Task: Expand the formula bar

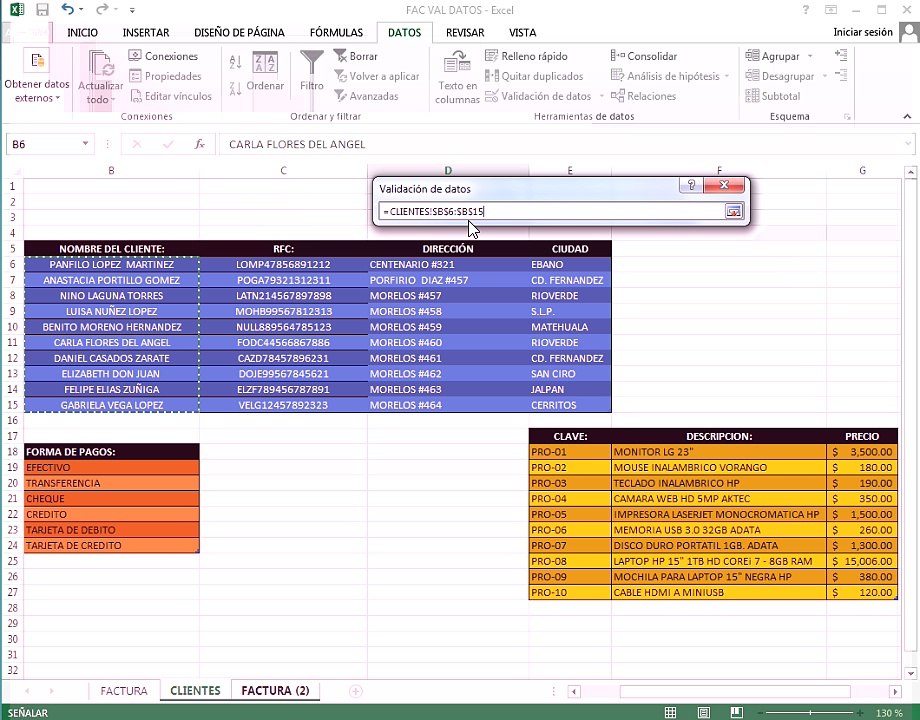Action: click(908, 144)
